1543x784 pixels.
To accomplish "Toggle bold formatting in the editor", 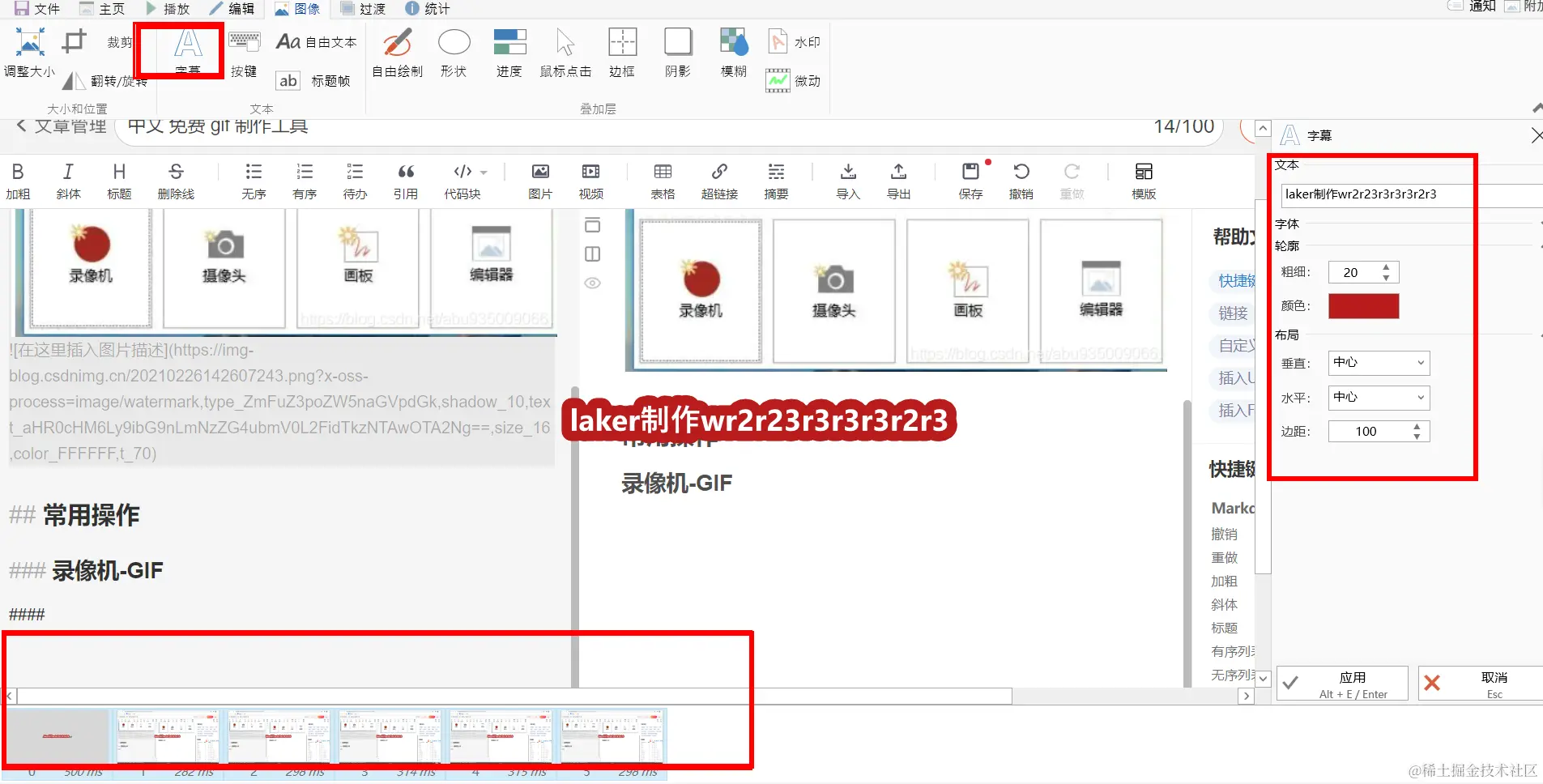I will [x=18, y=180].
